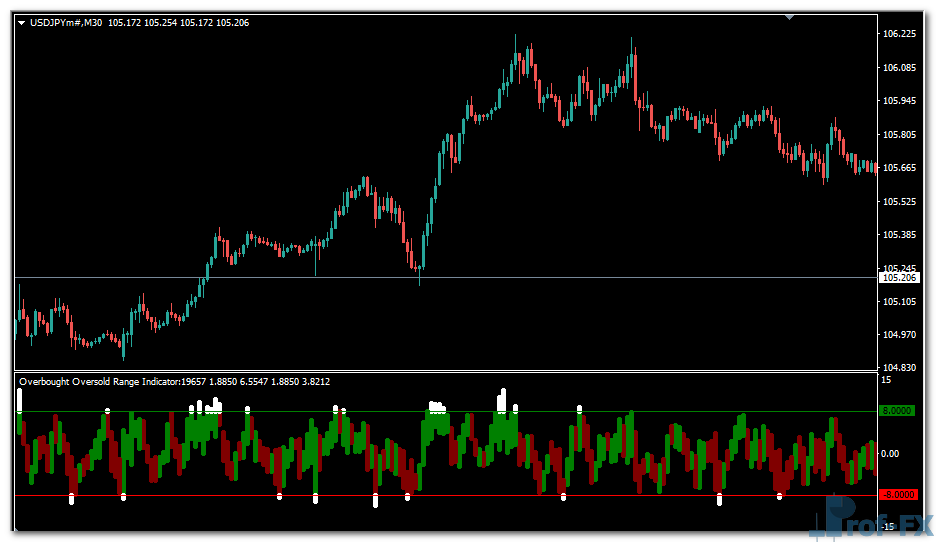This screenshot has height=542, width=936.
Task: Click the 104.970 price scale value
Action: click(x=900, y=335)
